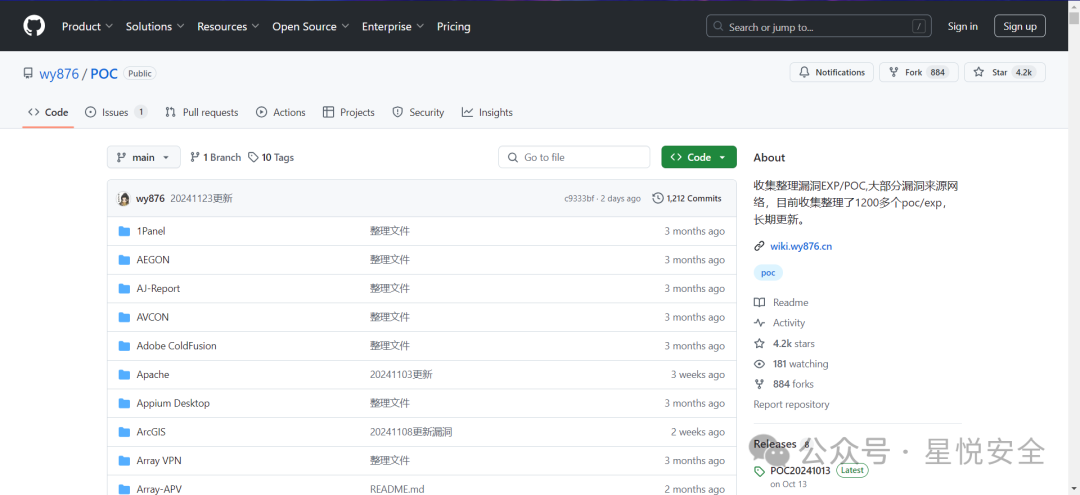Viewport: 1080px width, 495px height.
Task: Open the Pricing page
Action: pos(453,26)
